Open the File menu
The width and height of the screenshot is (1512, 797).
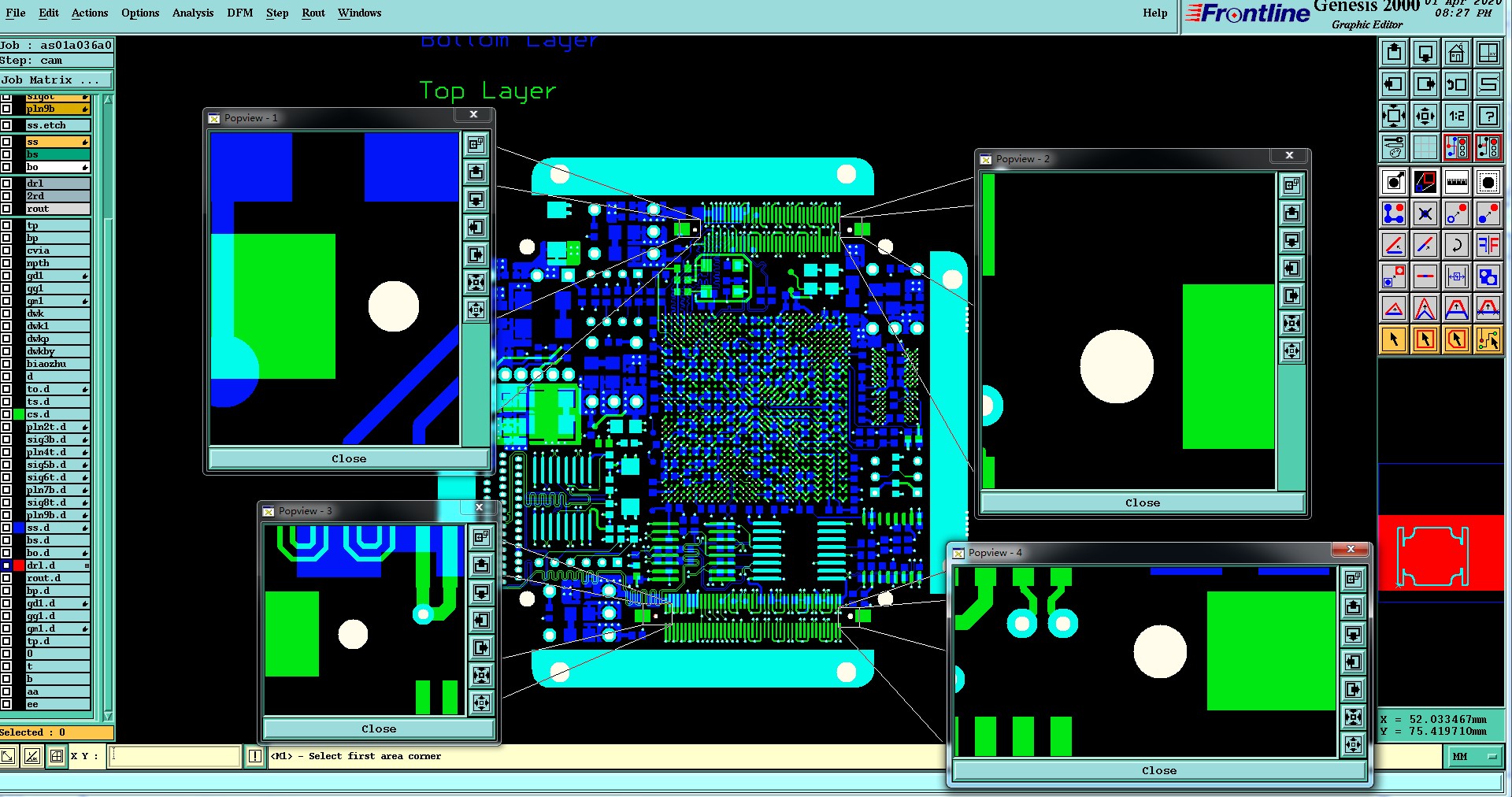pos(15,13)
